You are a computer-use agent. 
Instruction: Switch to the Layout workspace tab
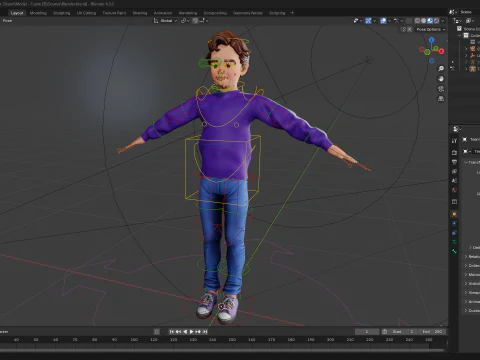pos(17,13)
